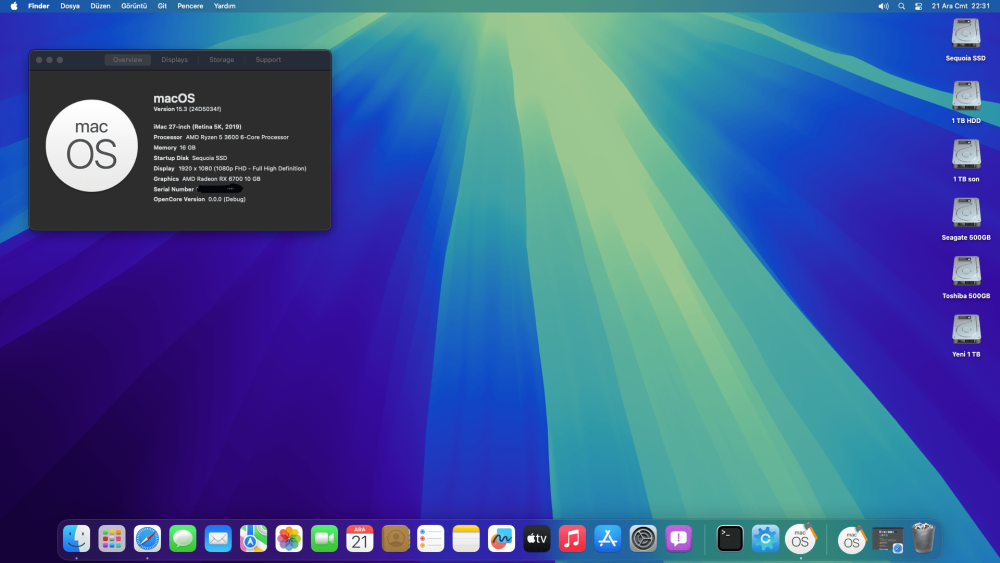Screen dimensions: 1000x563
Task: Open App Store in Dock
Action: pos(608,539)
